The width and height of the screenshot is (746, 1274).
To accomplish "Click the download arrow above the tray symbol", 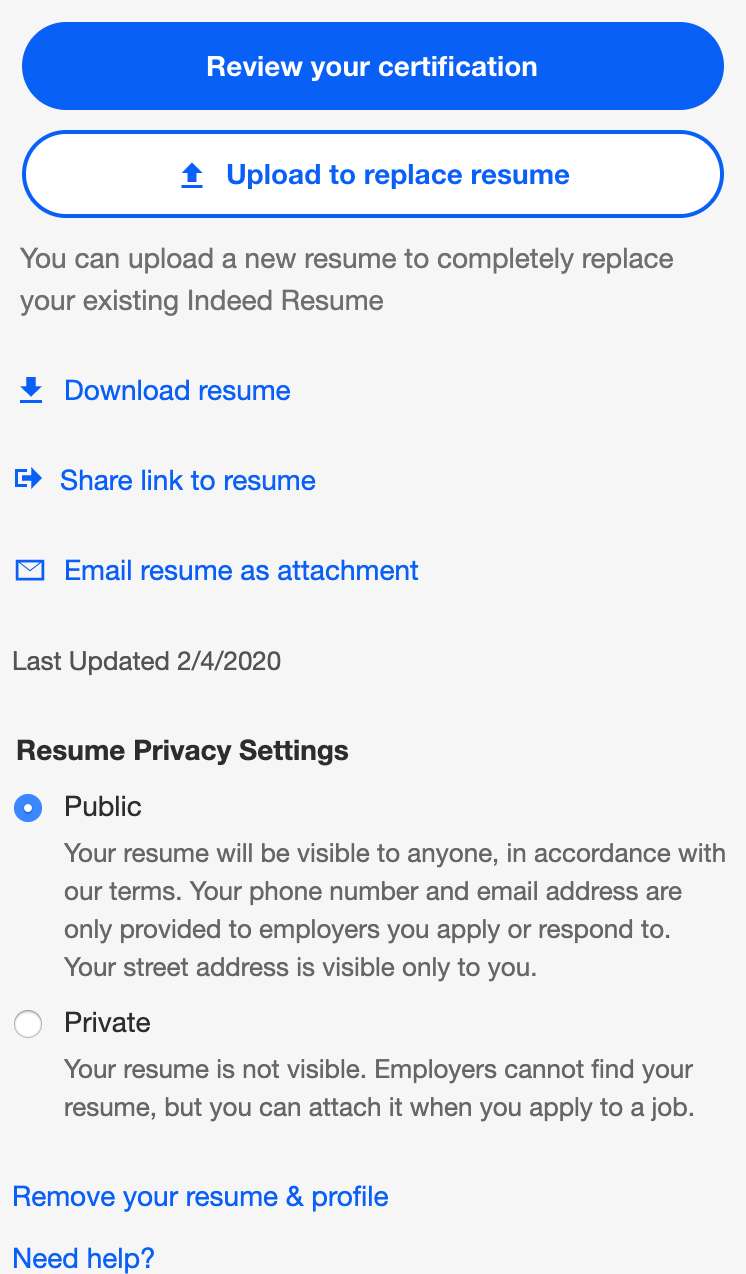I will [31, 390].
